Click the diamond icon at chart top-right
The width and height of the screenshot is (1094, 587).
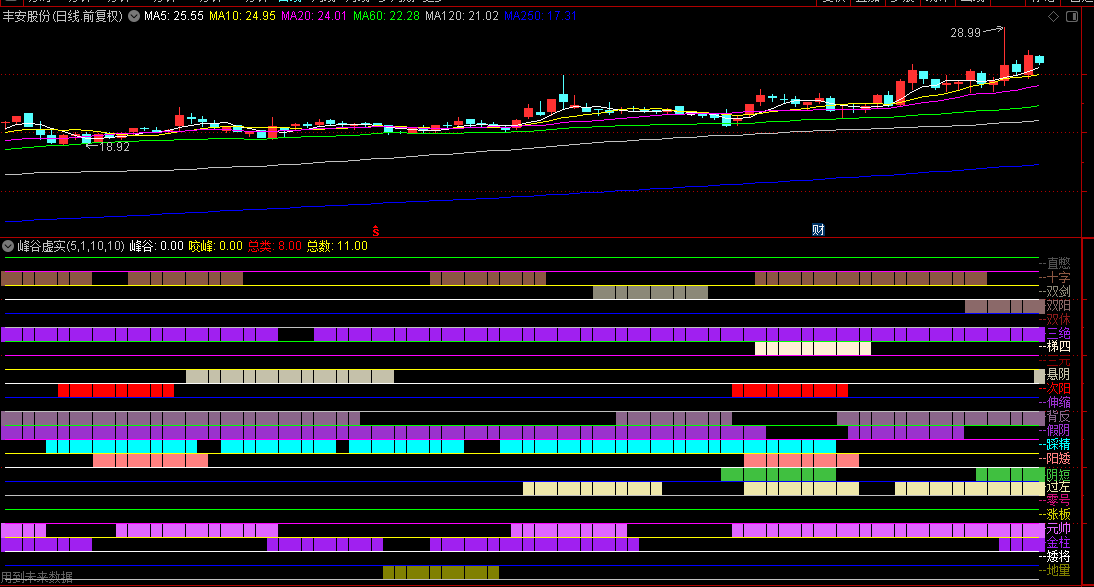tap(1054, 16)
